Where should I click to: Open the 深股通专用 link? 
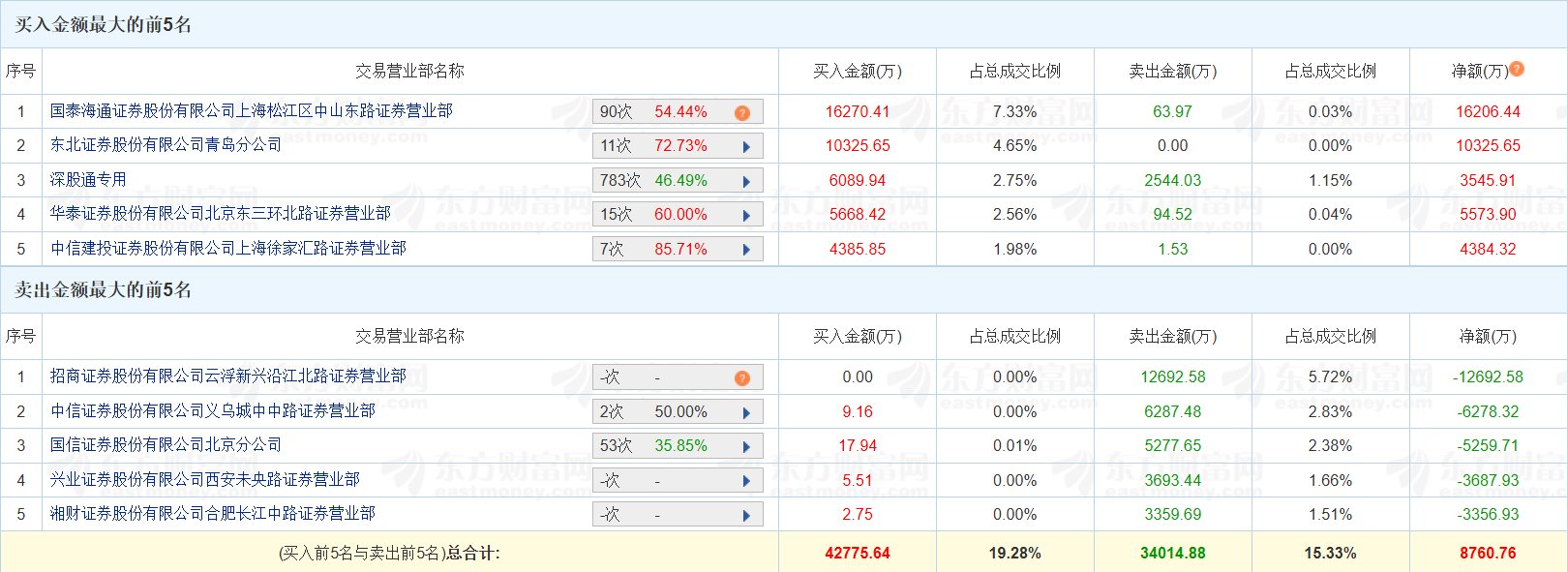click(88, 180)
